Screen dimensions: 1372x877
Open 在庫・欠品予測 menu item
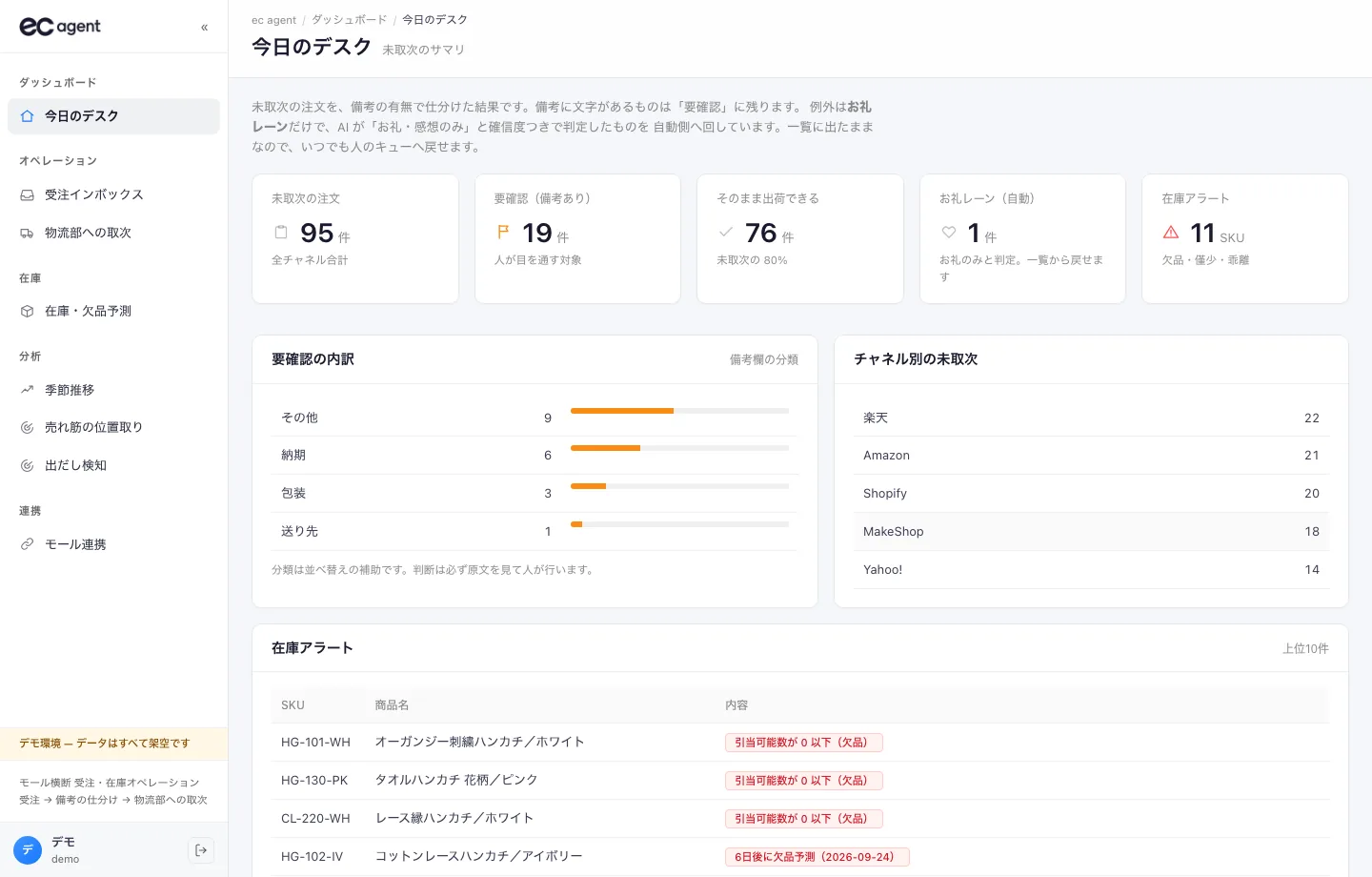[x=113, y=311]
